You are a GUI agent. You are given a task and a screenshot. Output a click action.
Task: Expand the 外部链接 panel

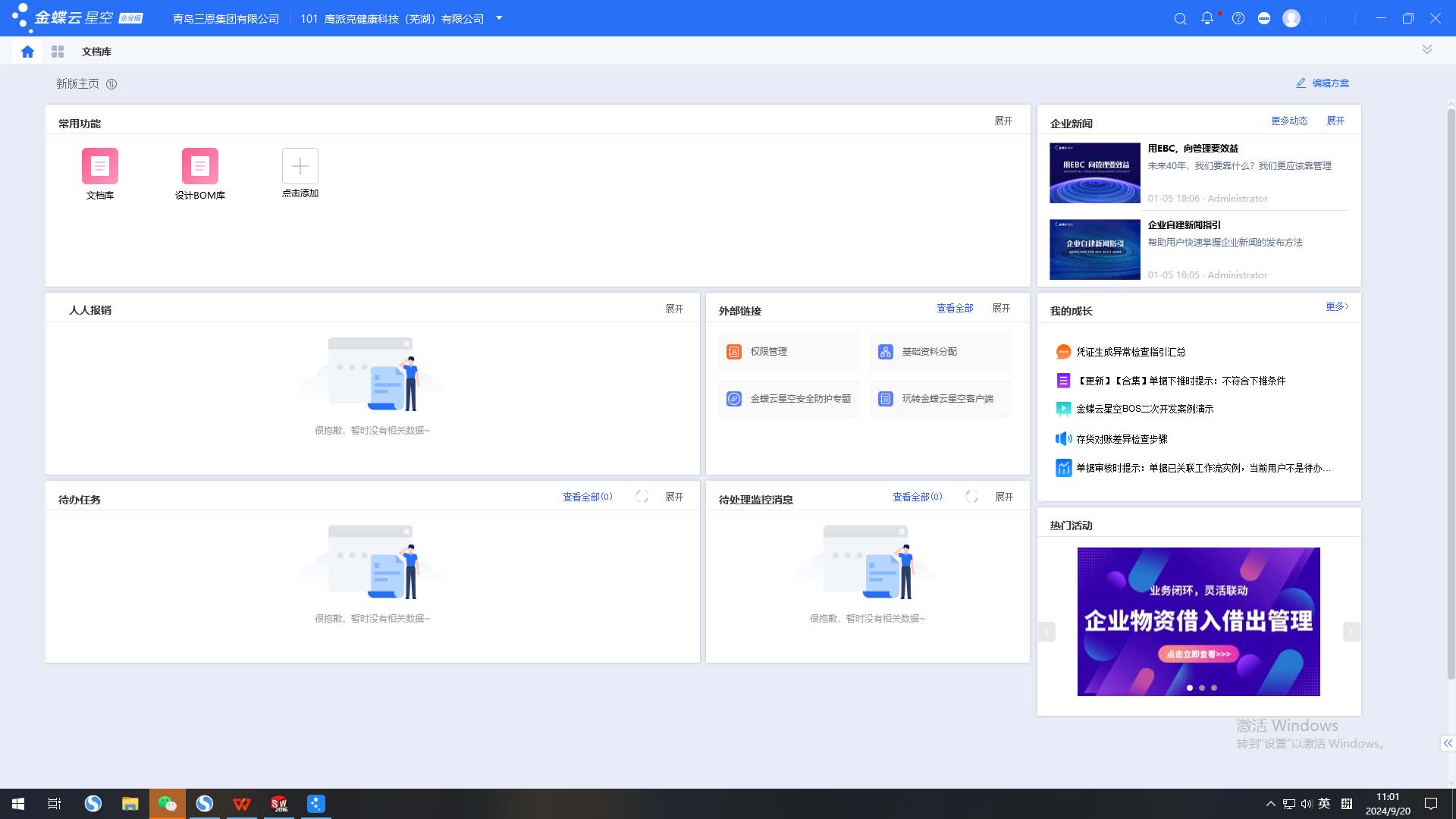(1001, 309)
